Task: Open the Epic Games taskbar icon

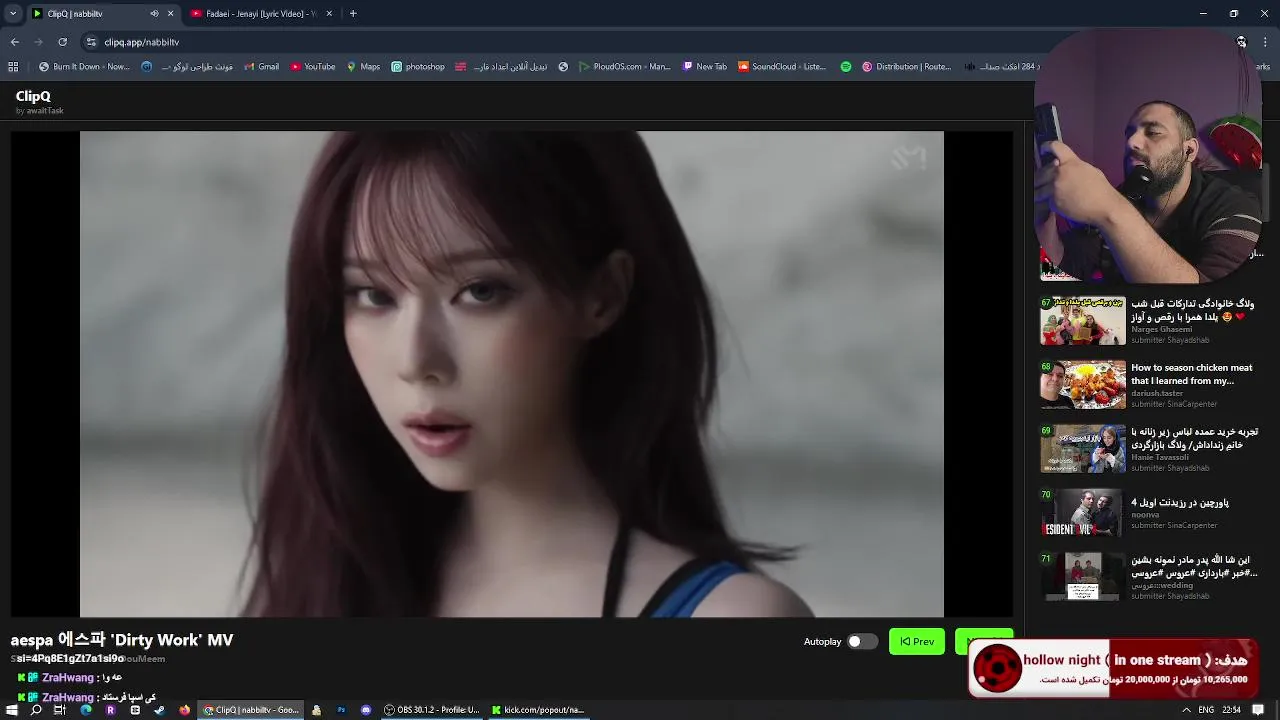Action: tap(135, 710)
